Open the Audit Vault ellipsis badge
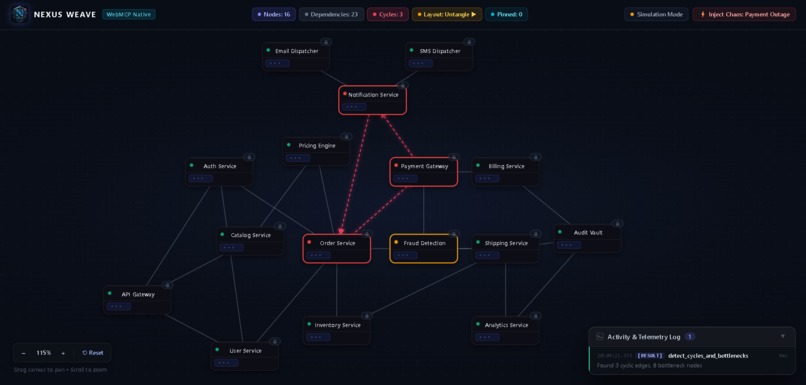This screenshot has width=806, height=385. 569,245
